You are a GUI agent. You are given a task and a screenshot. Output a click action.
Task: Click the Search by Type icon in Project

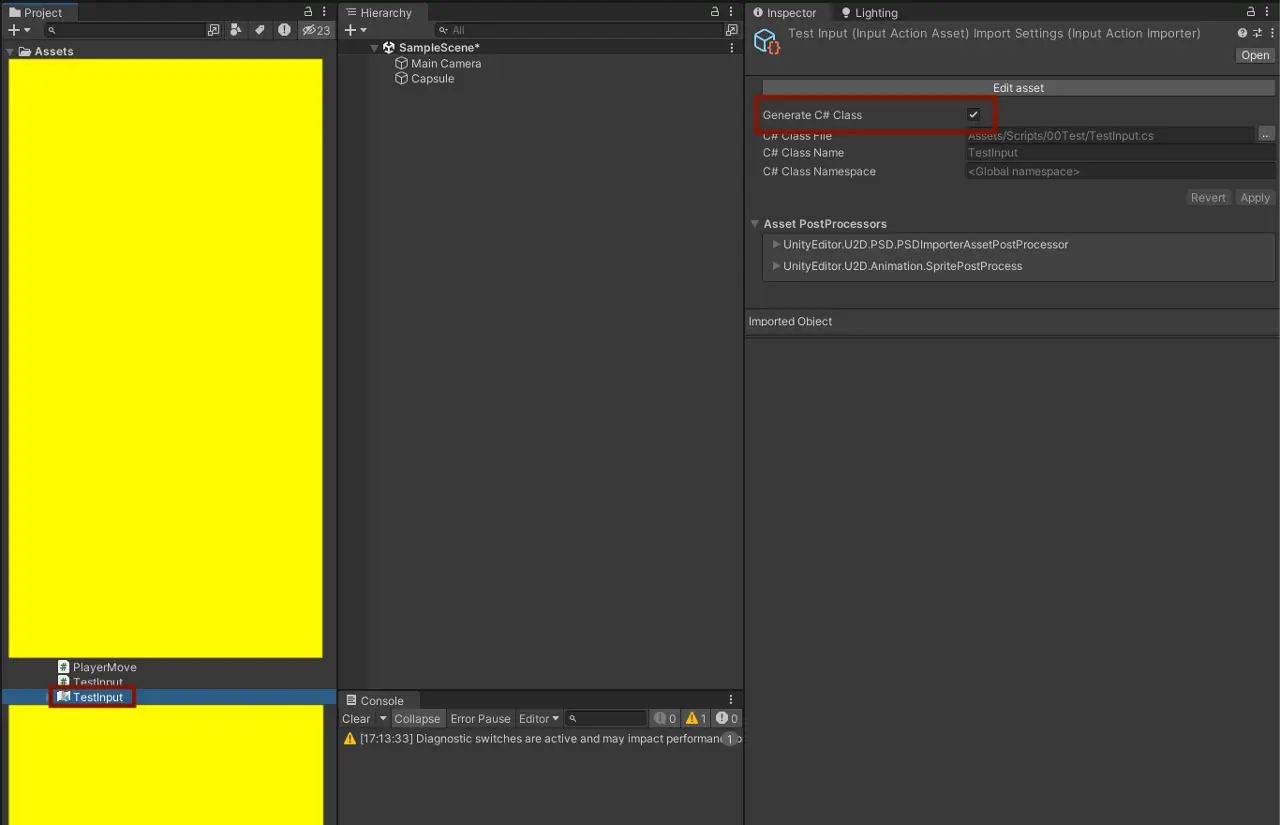[x=236, y=30]
